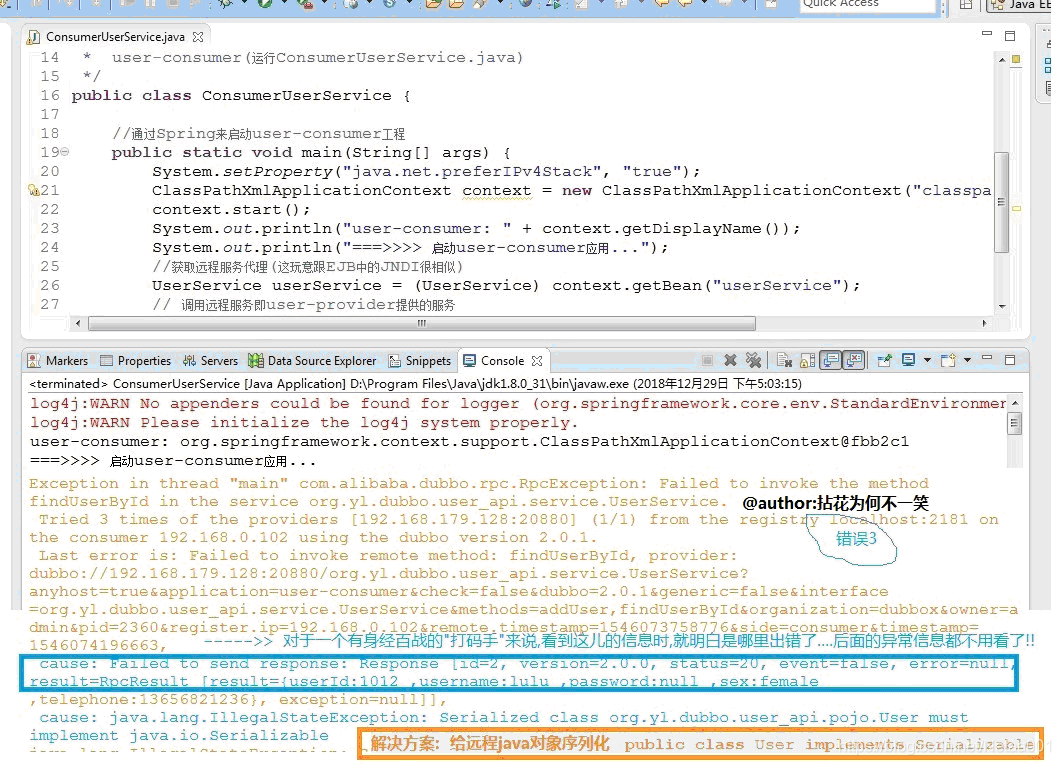Pin the current Console
Image resolution: width=1061 pixels, height=765 pixels.
pyautogui.click(x=884, y=361)
